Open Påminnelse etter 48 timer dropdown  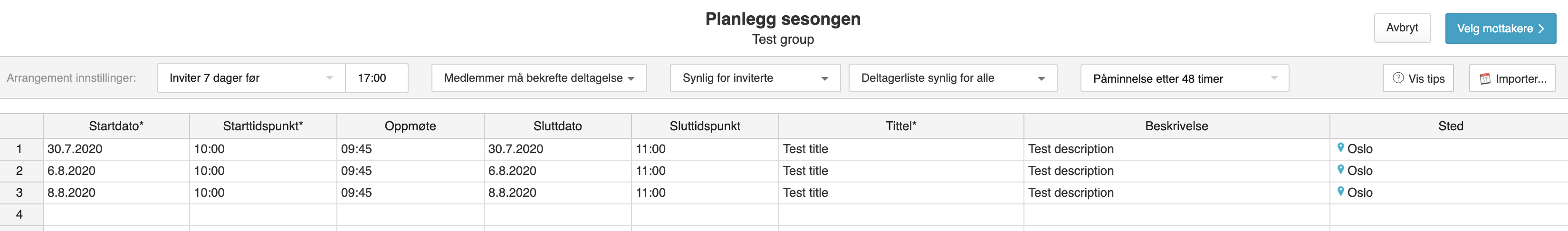(x=1185, y=78)
